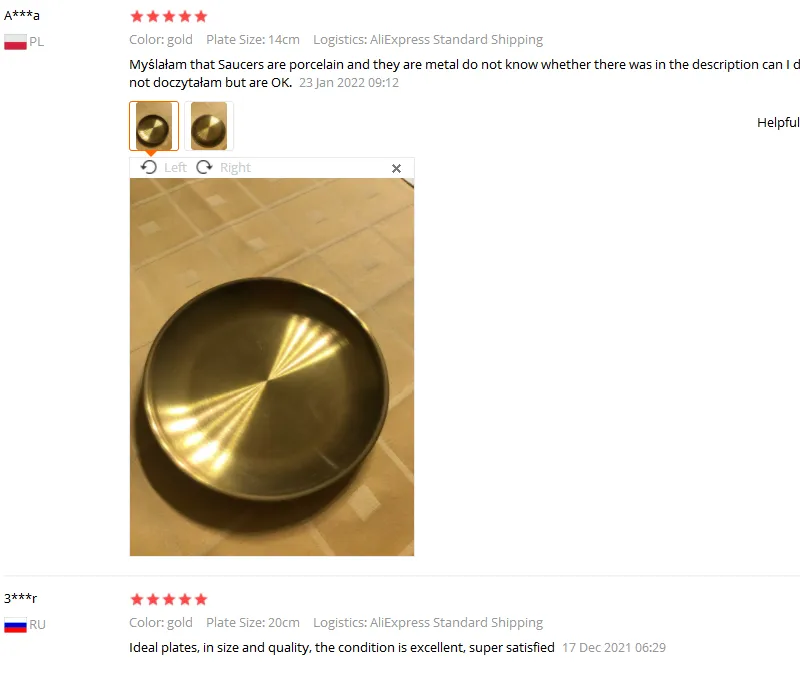Viewport: 800px width, 682px height.
Task: Rotate the review photo right with the clockwise arrow
Action: tap(205, 167)
